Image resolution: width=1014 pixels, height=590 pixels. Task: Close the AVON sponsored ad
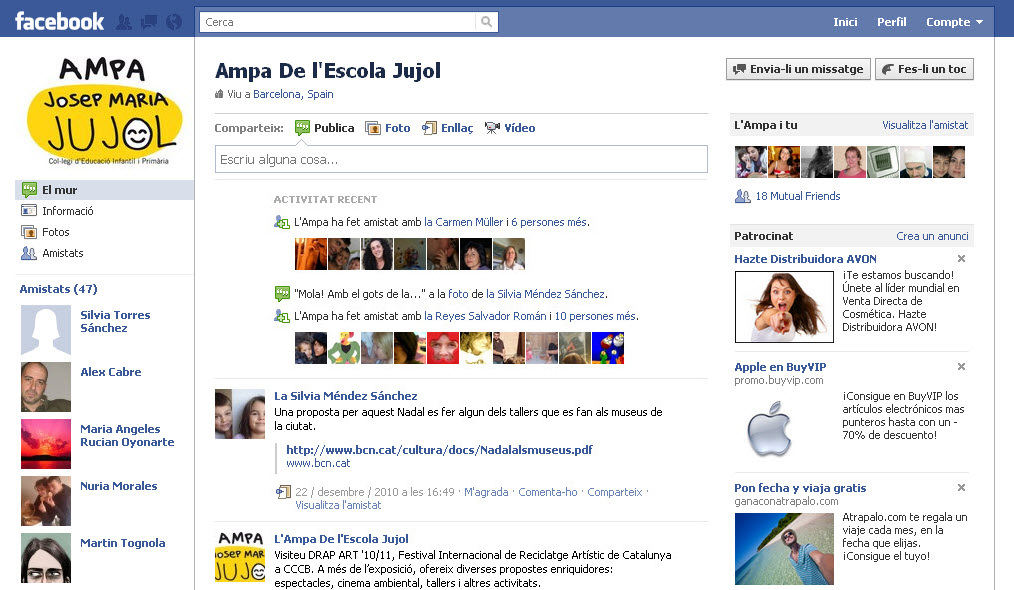[x=961, y=259]
